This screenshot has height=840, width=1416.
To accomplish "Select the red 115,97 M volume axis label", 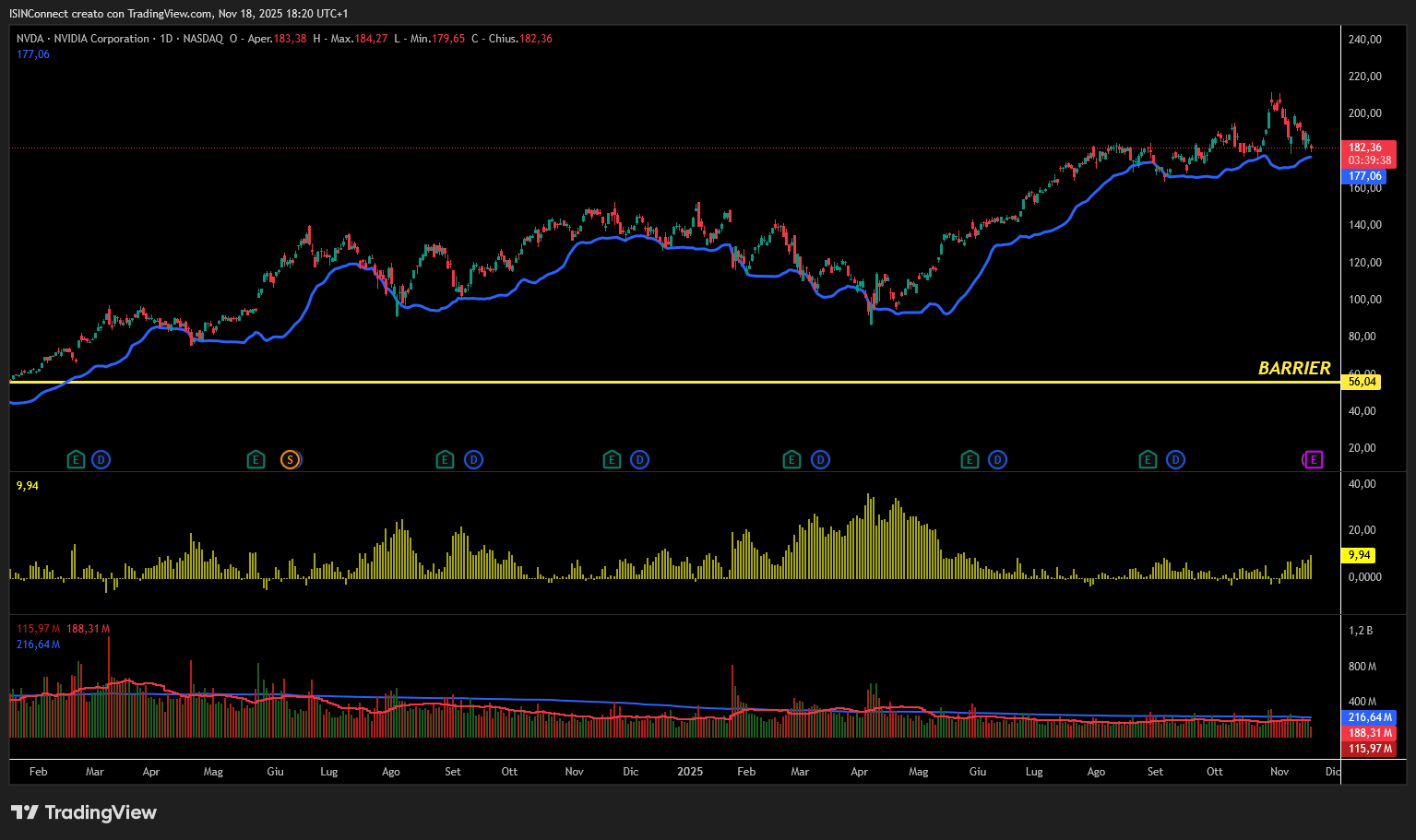I will coord(1370,749).
